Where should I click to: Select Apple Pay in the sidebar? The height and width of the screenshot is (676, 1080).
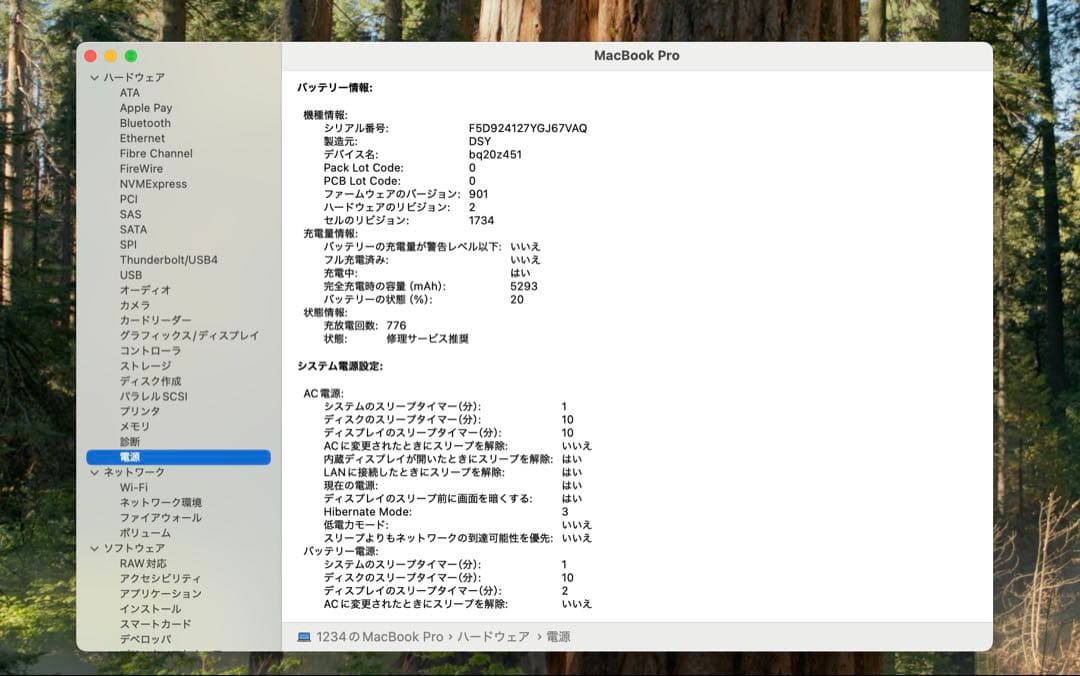point(146,108)
